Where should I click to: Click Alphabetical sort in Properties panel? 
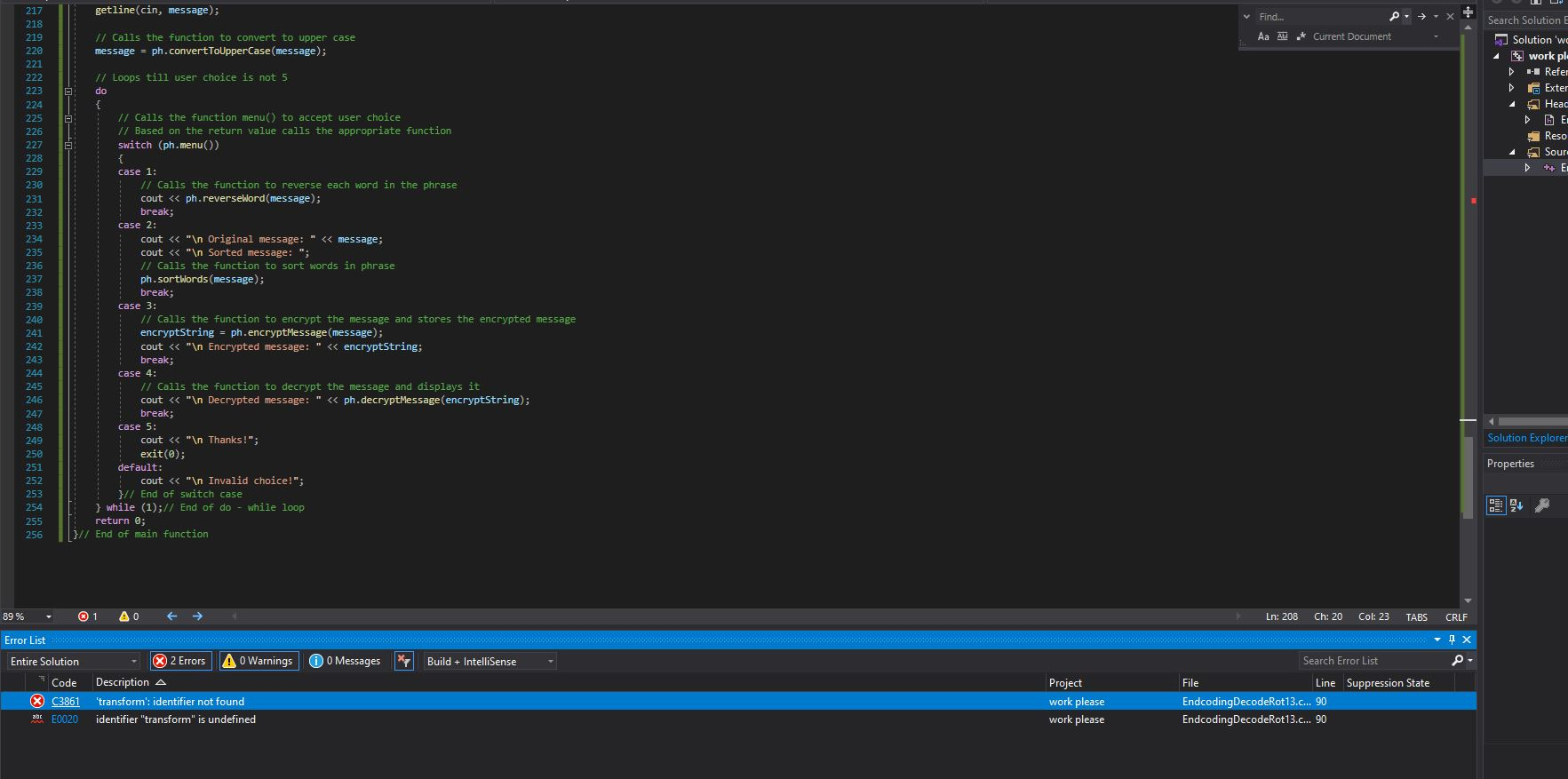(x=1516, y=505)
